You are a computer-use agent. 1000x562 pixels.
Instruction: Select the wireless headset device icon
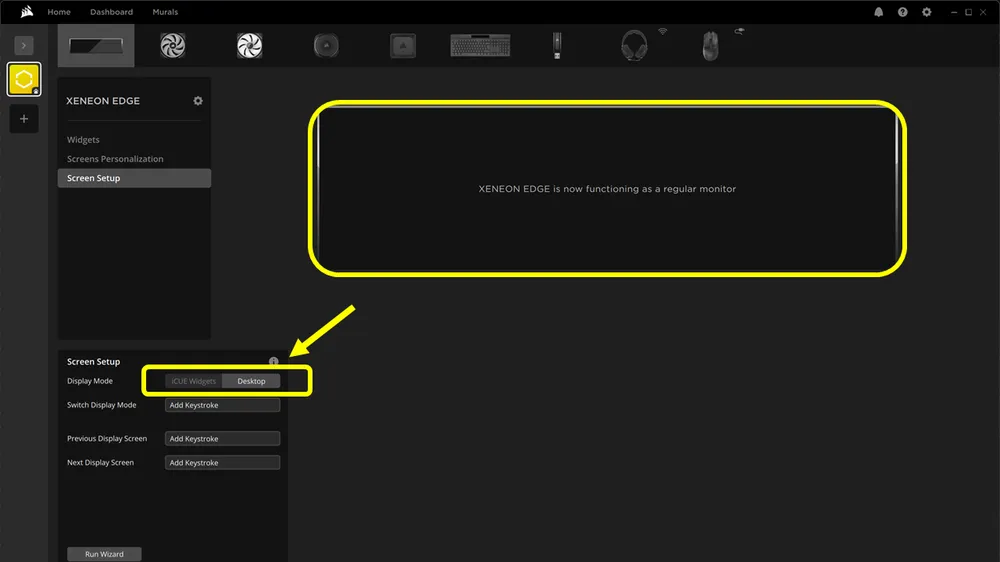(634, 45)
